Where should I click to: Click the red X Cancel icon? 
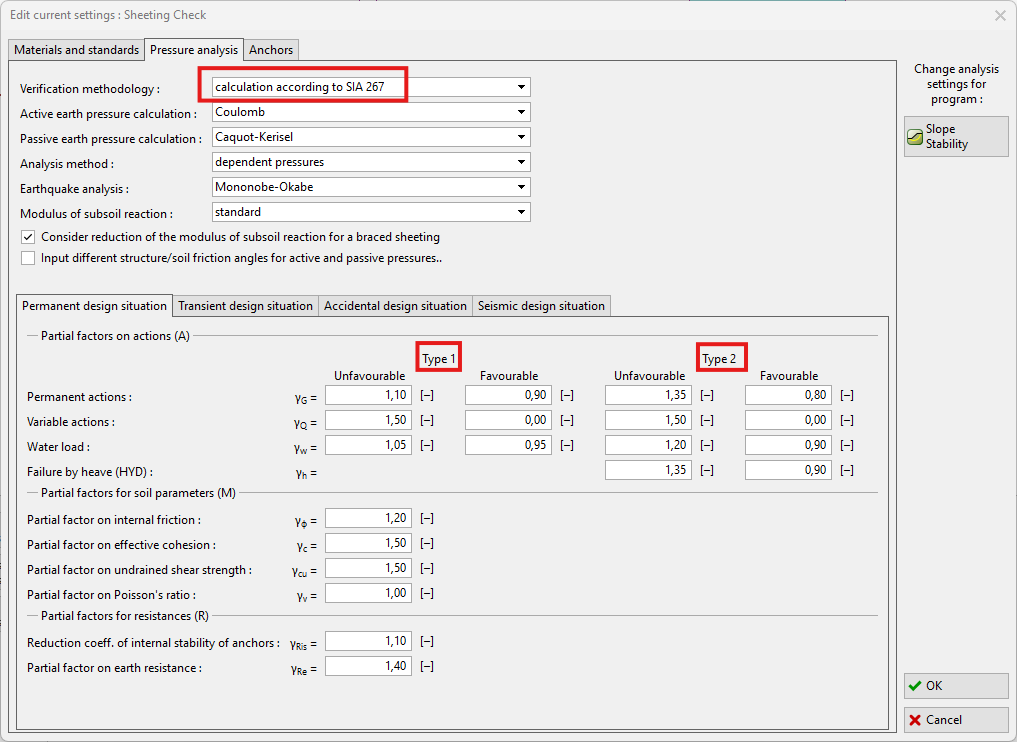pos(915,720)
